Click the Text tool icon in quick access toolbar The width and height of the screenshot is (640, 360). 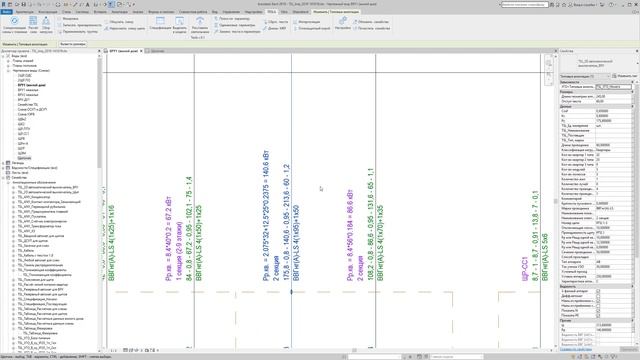87,4
